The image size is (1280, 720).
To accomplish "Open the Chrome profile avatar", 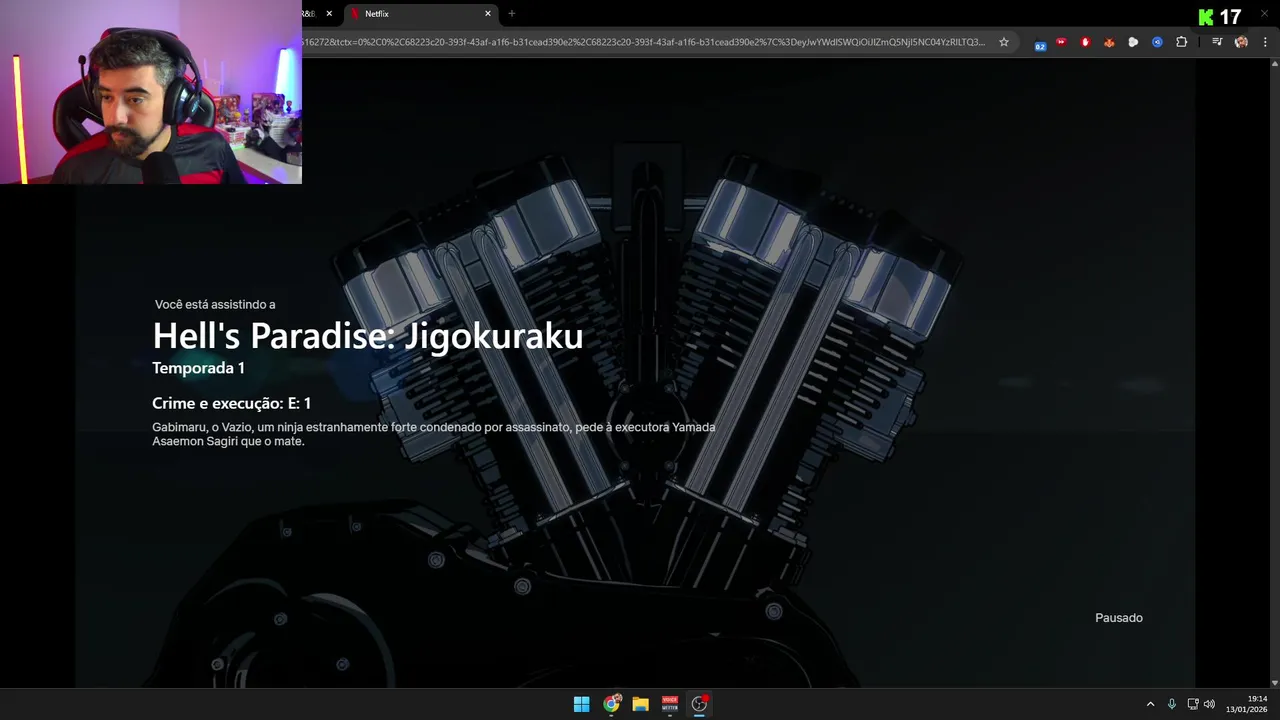I will [1241, 42].
